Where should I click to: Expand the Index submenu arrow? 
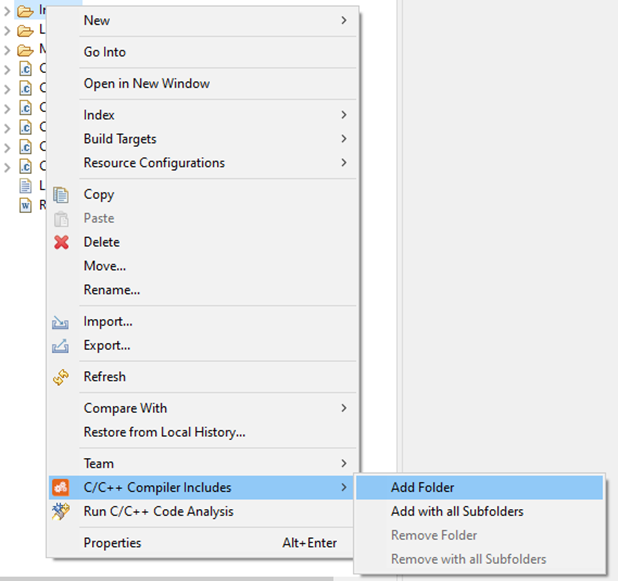[x=344, y=115]
